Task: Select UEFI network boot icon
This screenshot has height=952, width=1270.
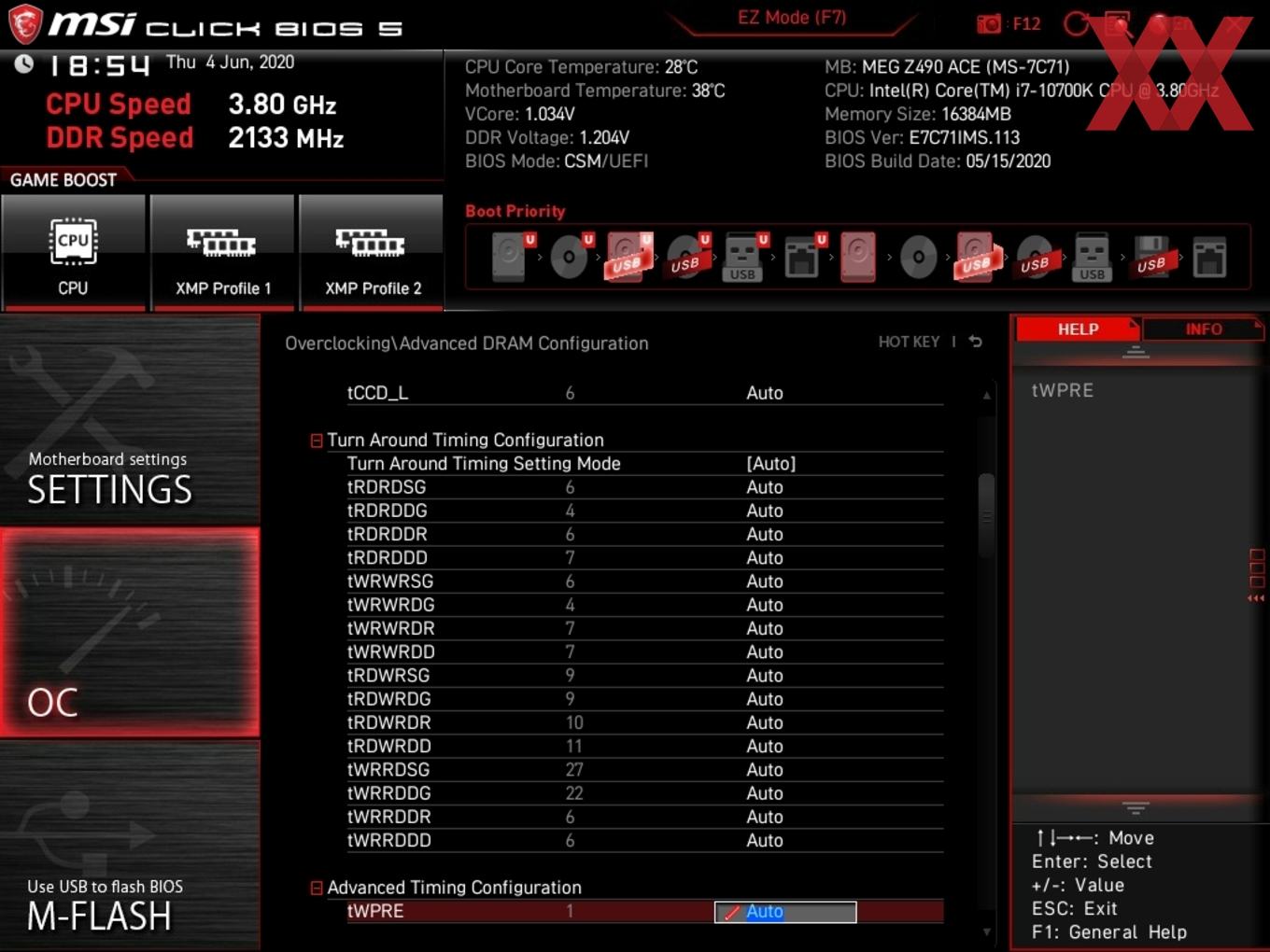Action: pyautogui.click(x=804, y=257)
